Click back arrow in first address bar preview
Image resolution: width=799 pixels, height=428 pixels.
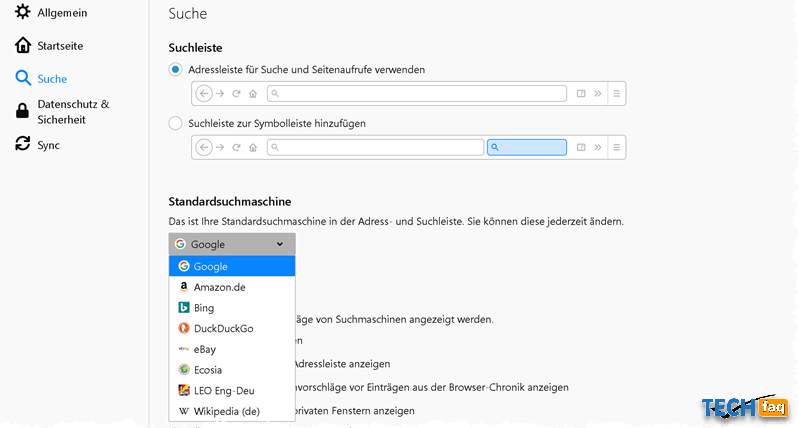click(x=204, y=93)
